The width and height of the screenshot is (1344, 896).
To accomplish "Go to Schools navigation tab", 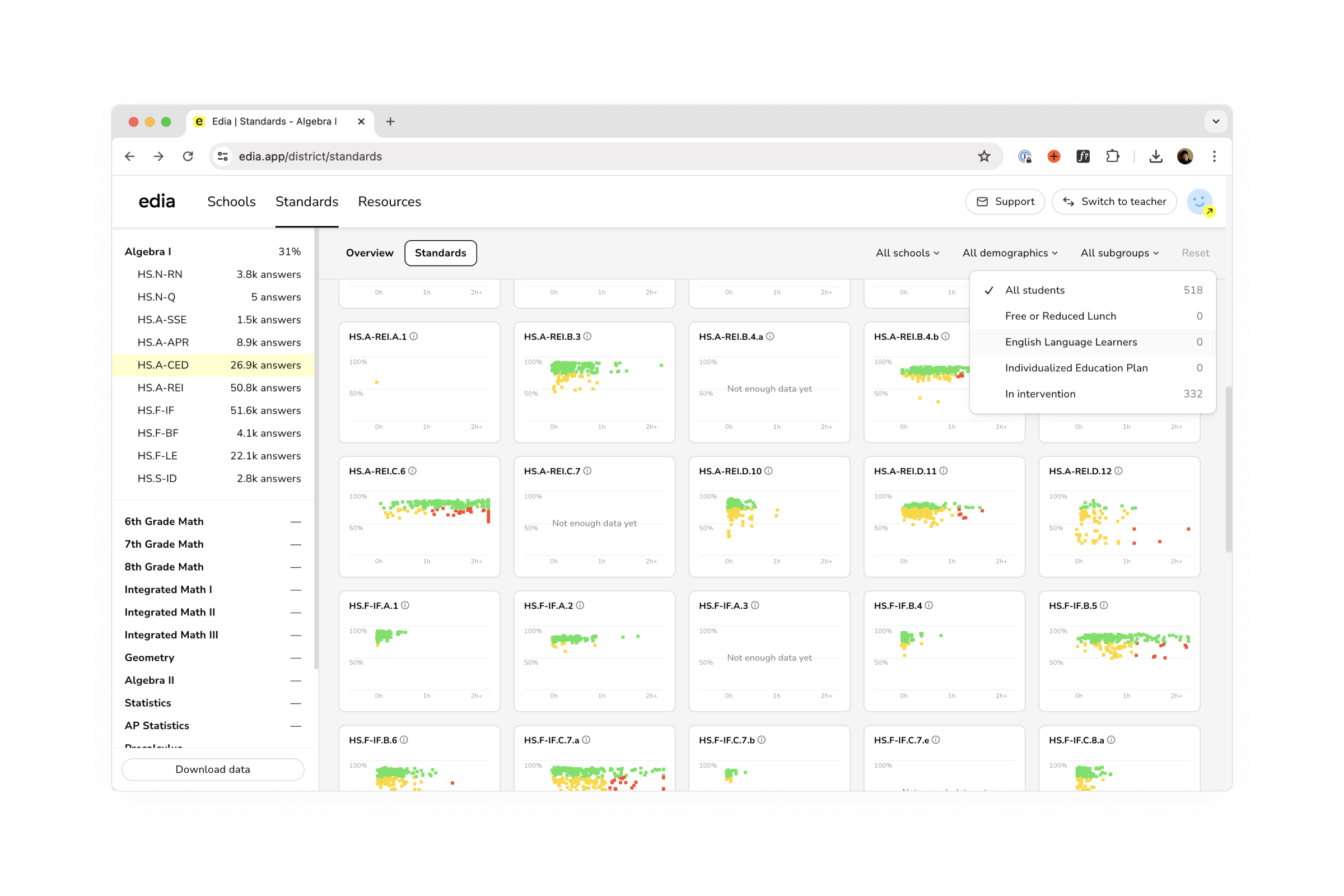I will pyautogui.click(x=231, y=202).
